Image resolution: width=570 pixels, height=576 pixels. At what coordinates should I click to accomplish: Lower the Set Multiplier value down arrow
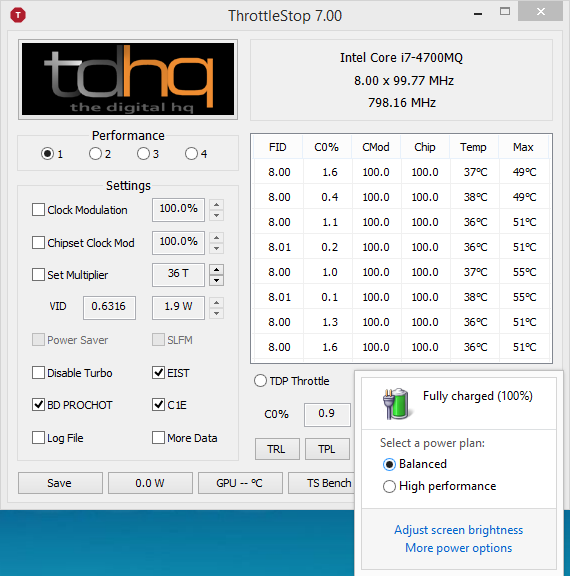pyautogui.click(x=217, y=281)
